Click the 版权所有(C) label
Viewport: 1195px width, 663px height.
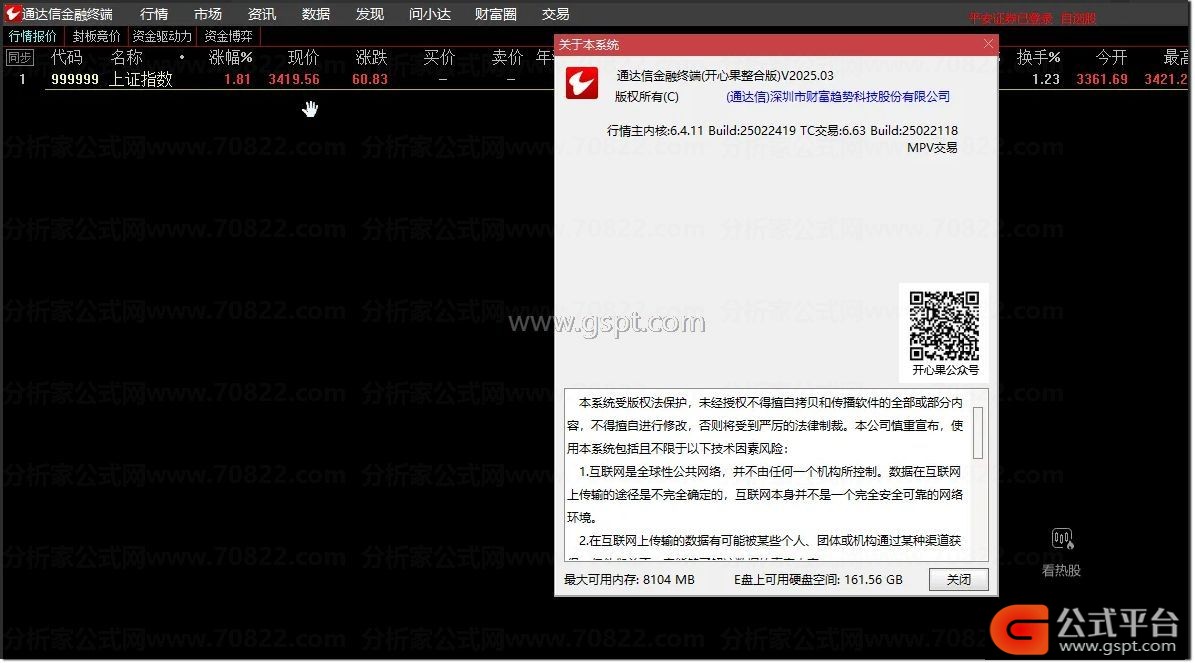[647, 97]
